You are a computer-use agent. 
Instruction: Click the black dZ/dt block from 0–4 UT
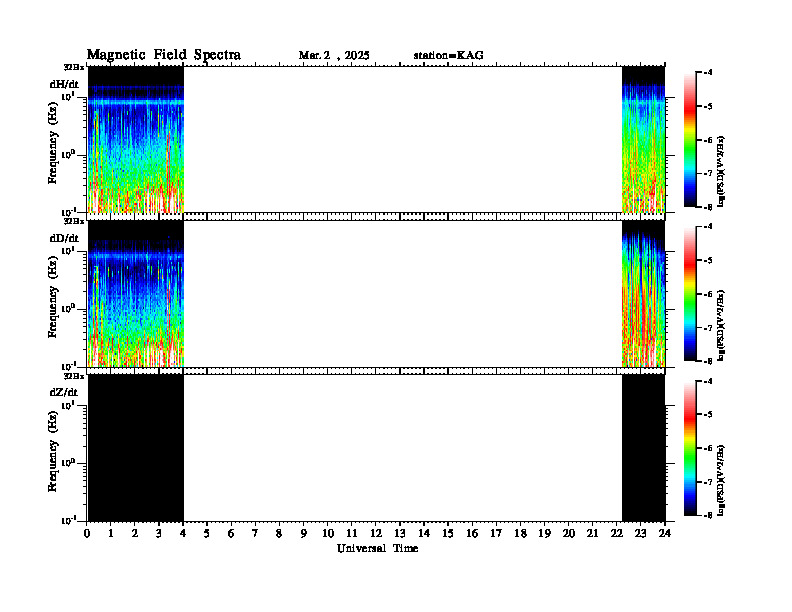click(135, 448)
